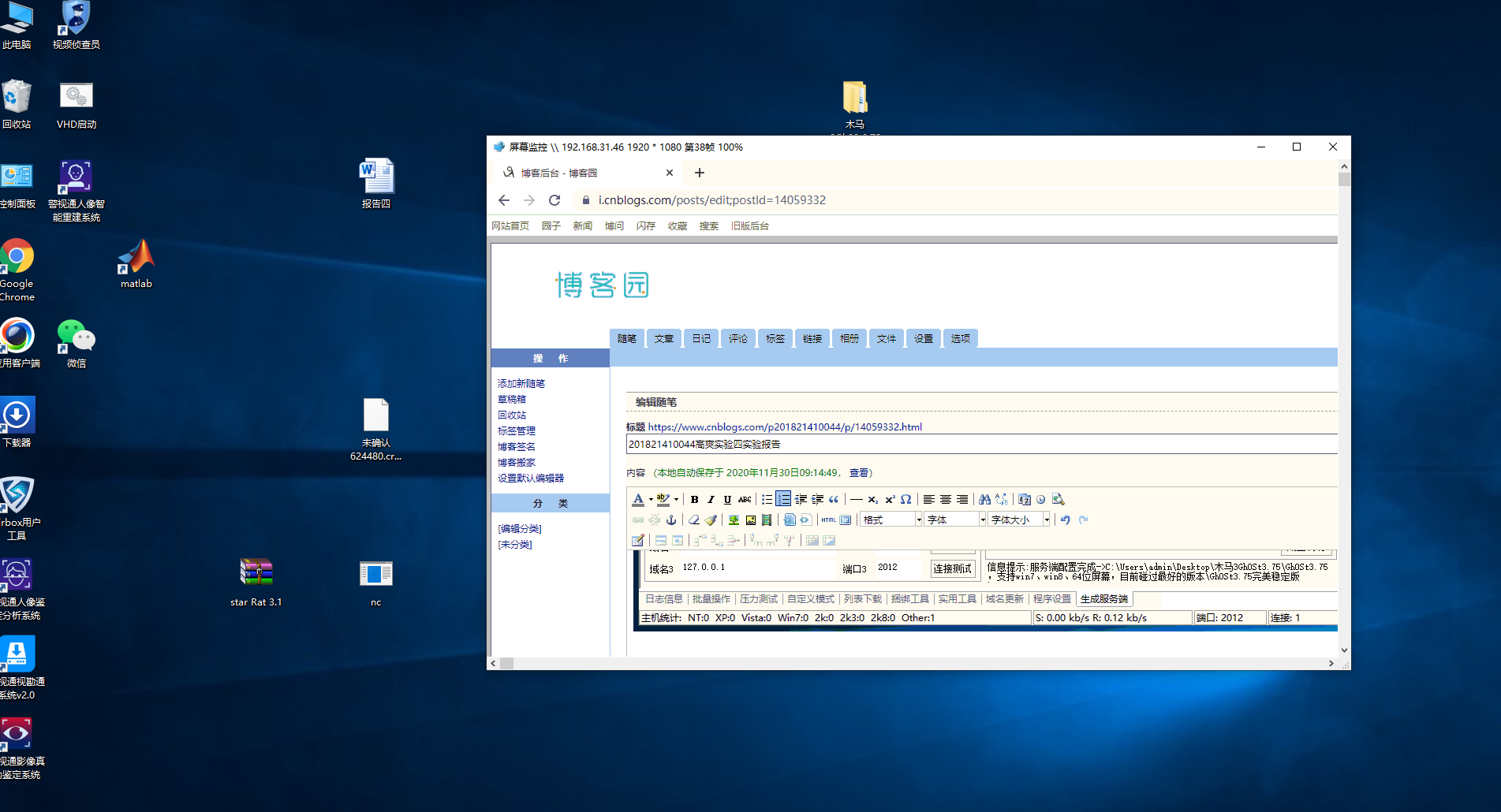The image size is (1501, 812).
Task: Open the 草稿箱 drafts link
Action: (x=512, y=399)
